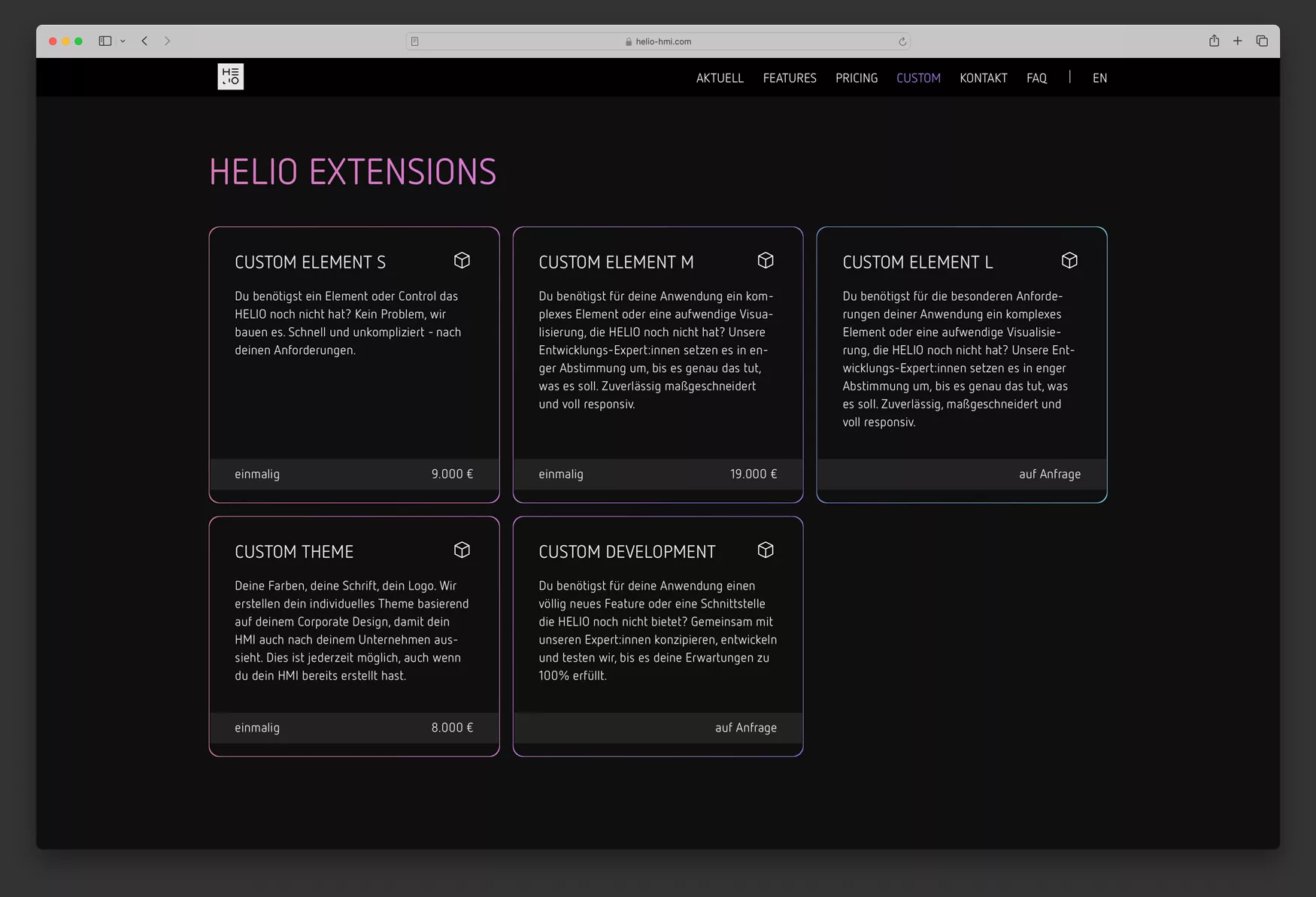Switch language to EN
This screenshot has width=1316, height=897.
click(x=1099, y=78)
